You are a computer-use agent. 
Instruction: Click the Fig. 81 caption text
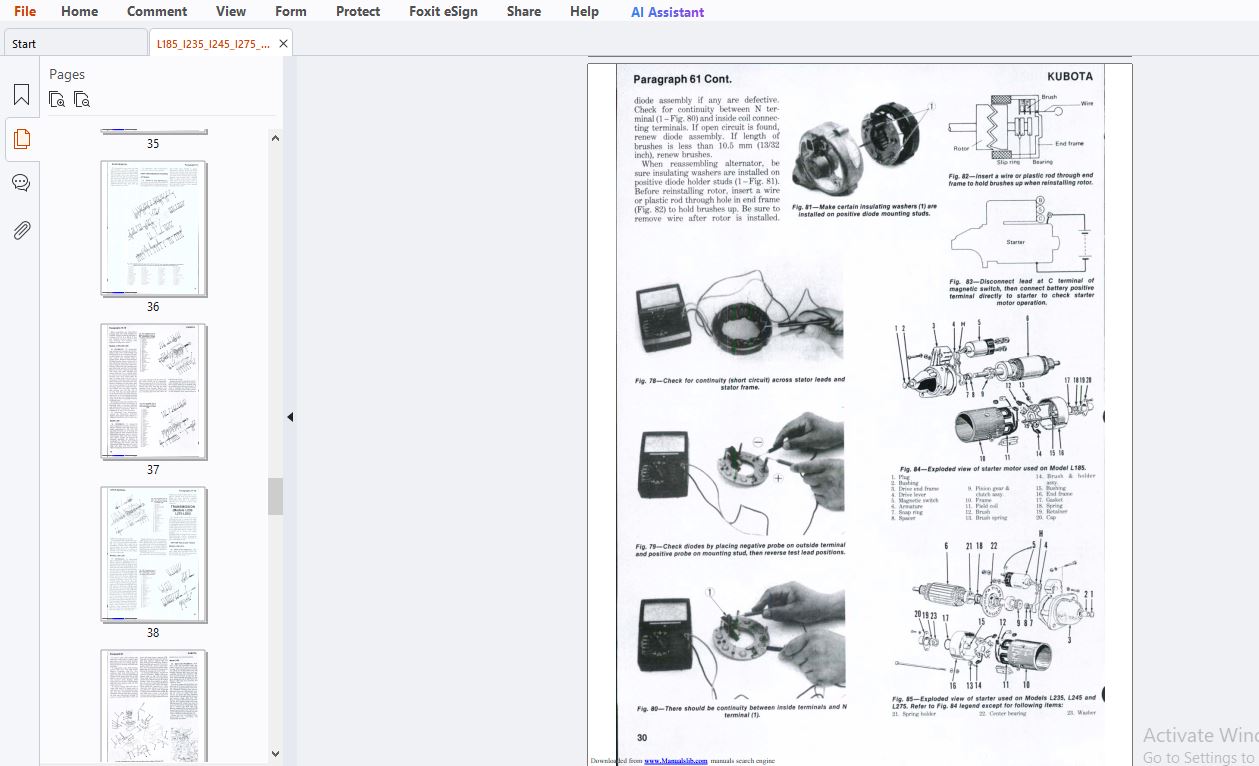[864, 210]
